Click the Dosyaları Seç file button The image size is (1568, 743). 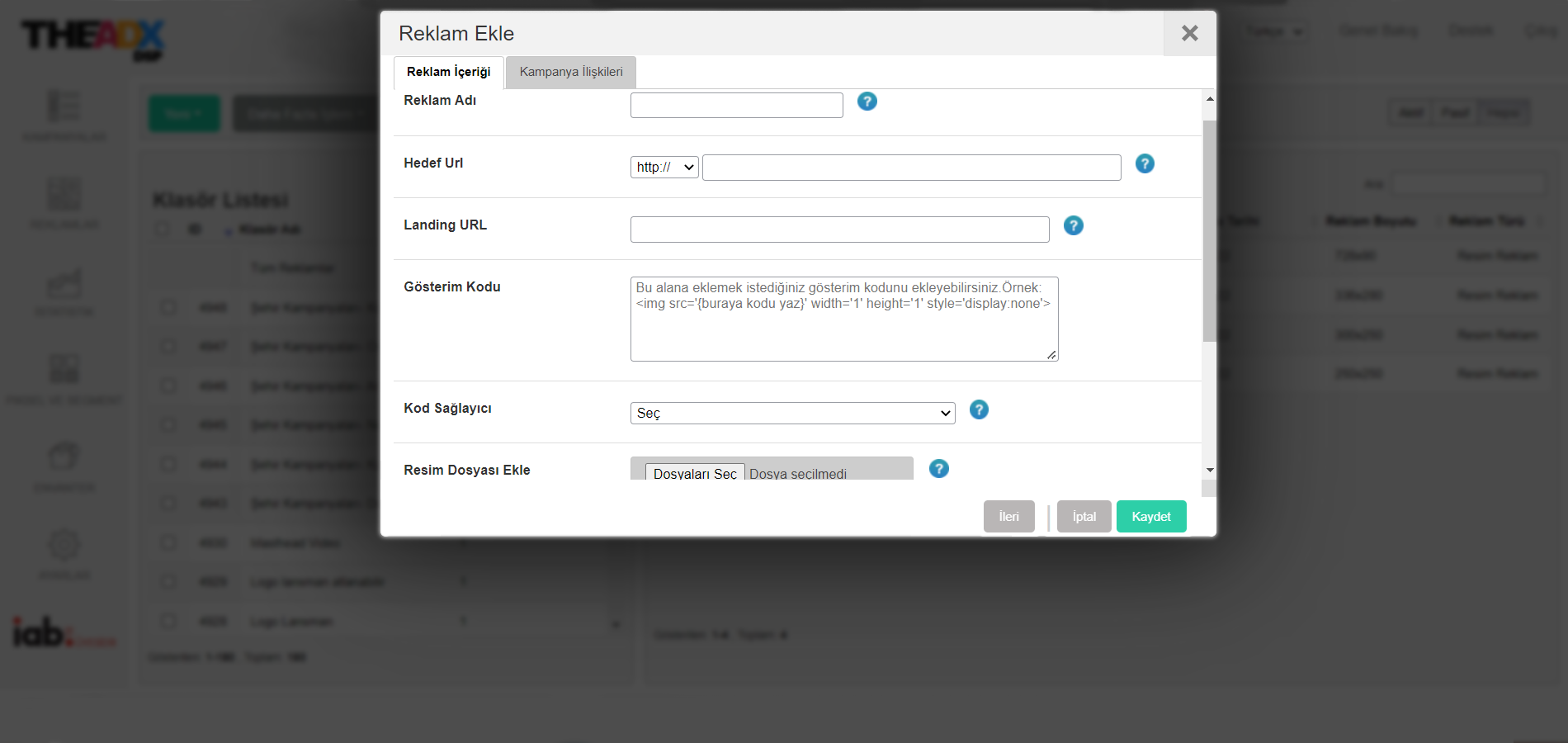(695, 472)
